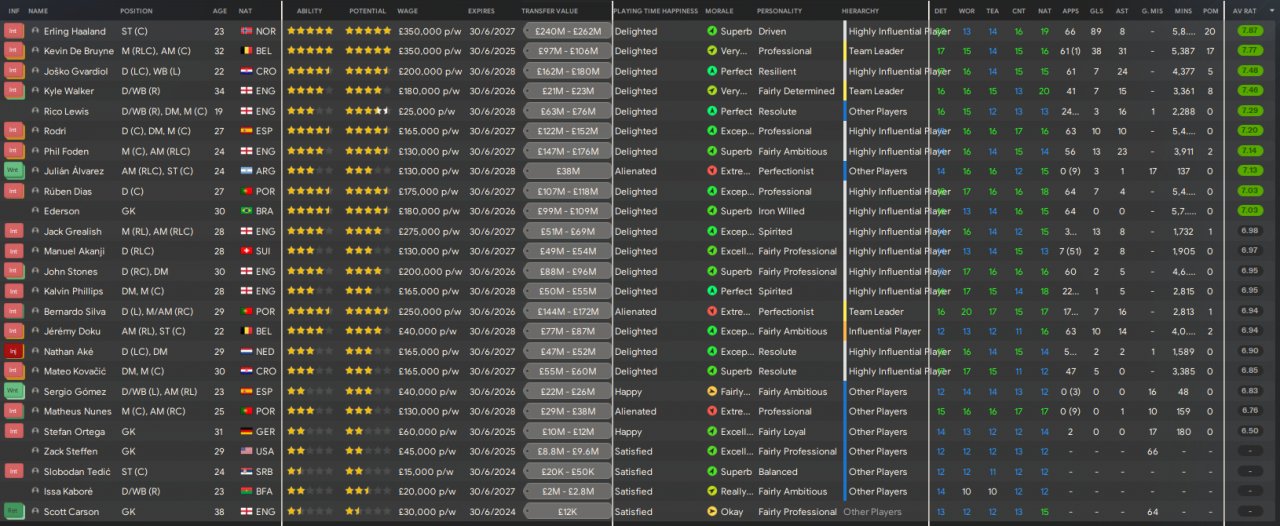The height and width of the screenshot is (526, 1280).
Task: Click Scott Carson's green Ret badge
Action: pos(13,511)
